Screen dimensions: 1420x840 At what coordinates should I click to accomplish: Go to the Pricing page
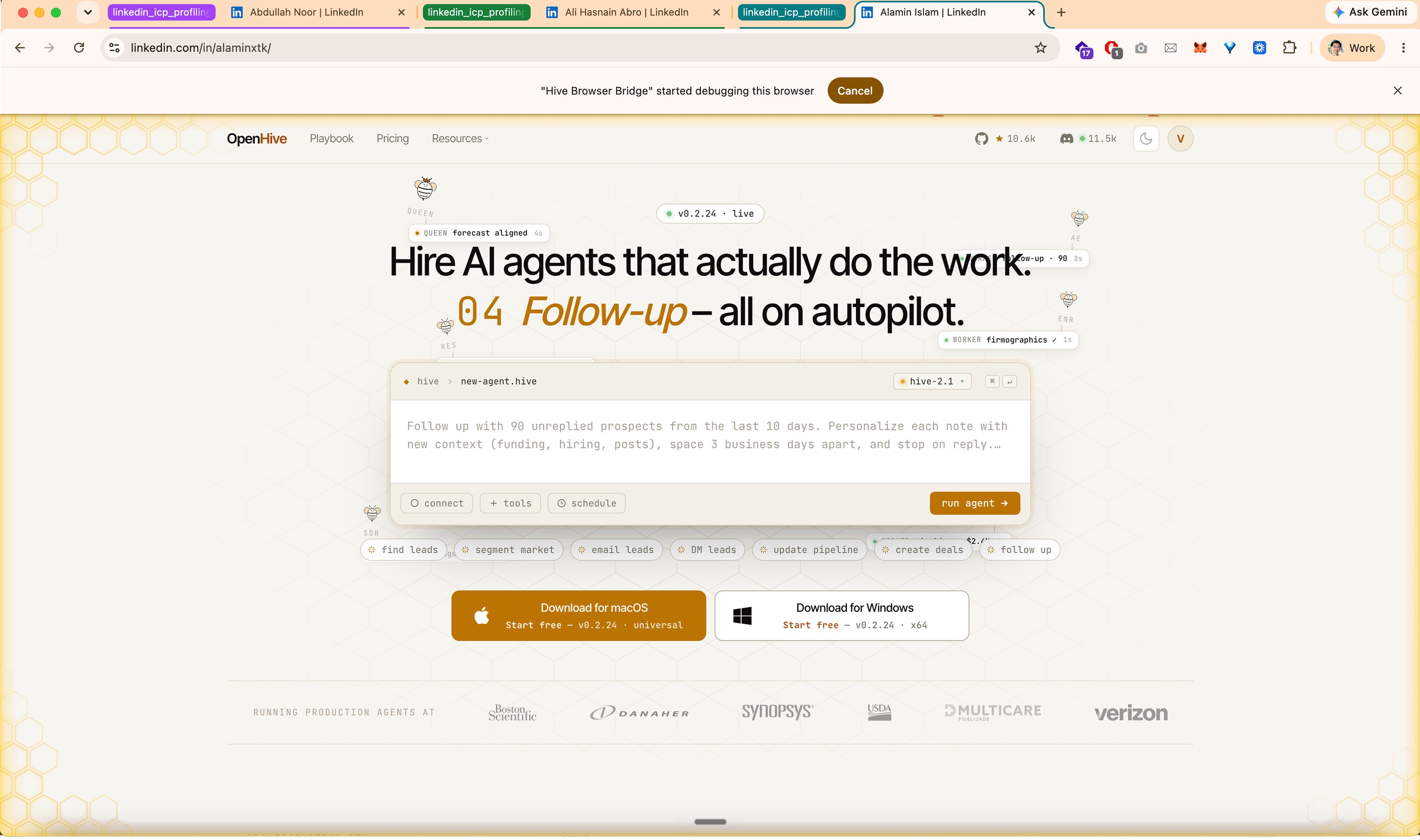click(x=392, y=139)
